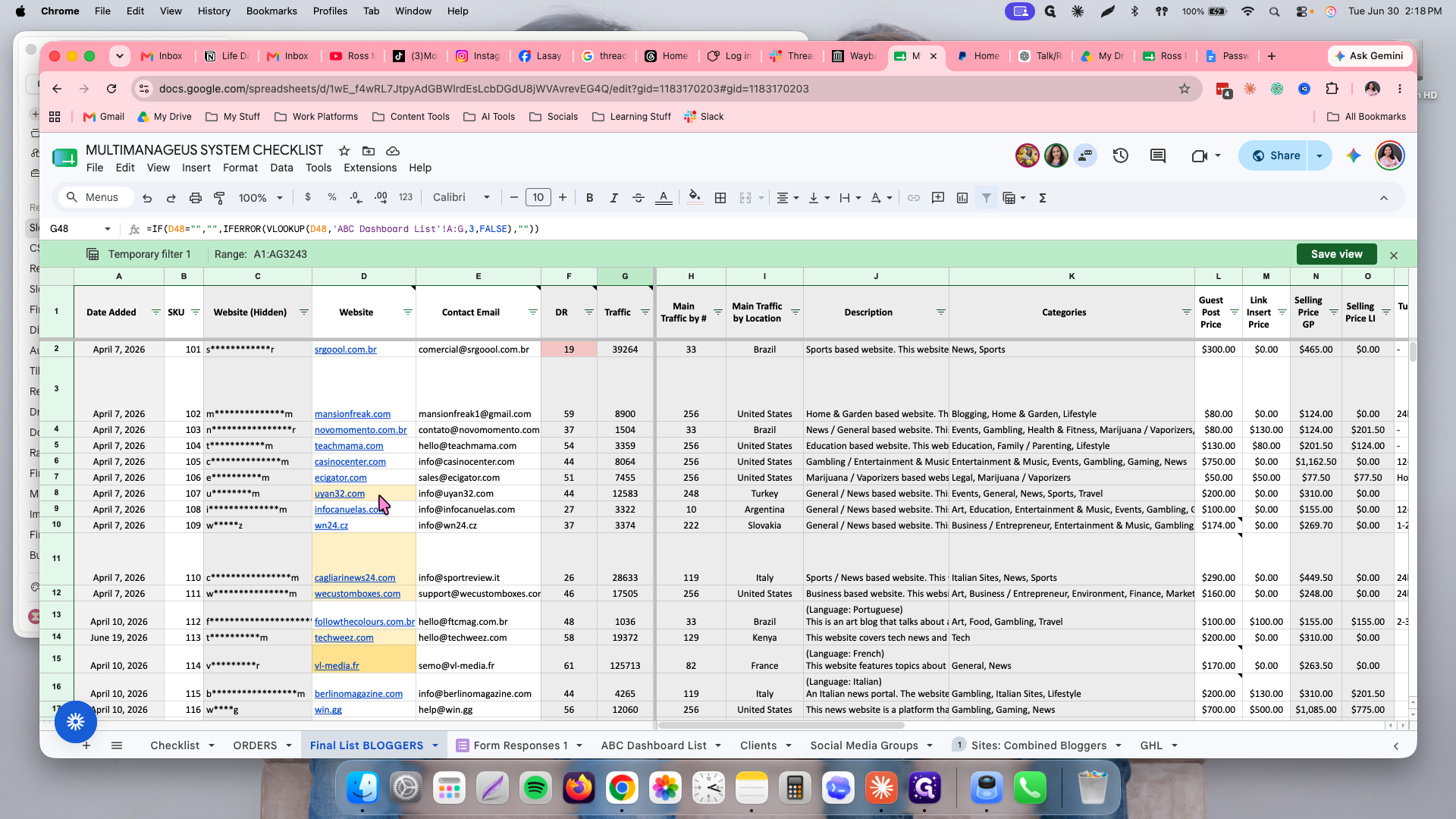Click the insert comment icon
The height and width of the screenshot is (819, 1456).
pyautogui.click(x=938, y=198)
